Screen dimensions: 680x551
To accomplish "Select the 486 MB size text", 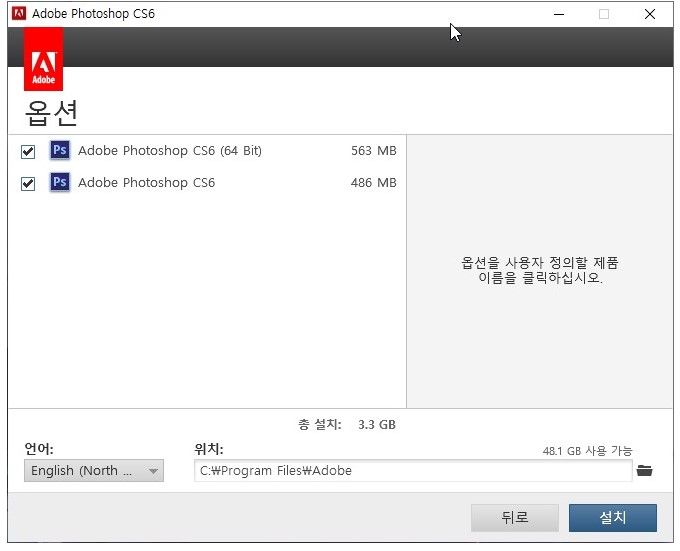I will pyautogui.click(x=373, y=183).
